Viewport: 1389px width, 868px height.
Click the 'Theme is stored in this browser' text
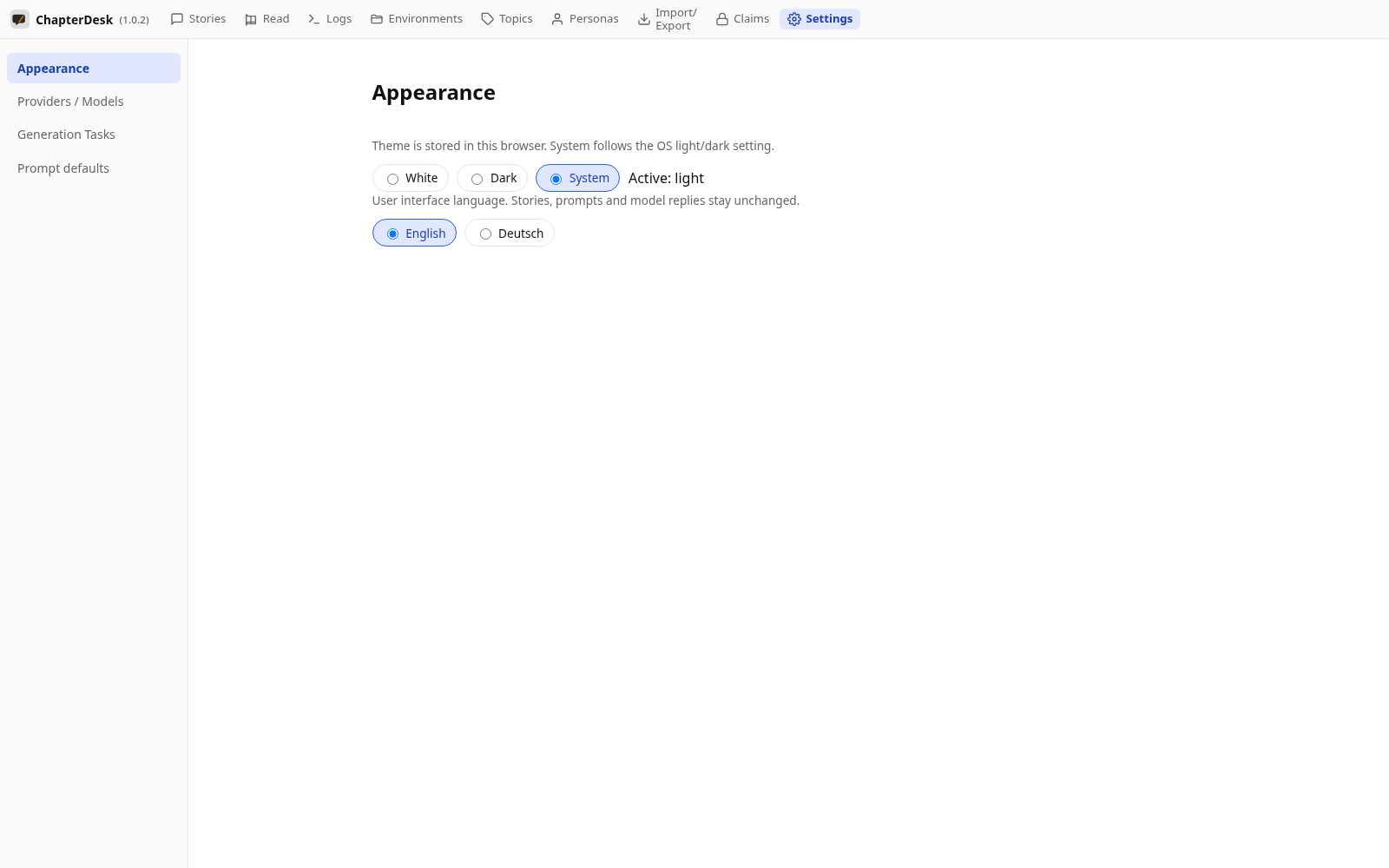(x=573, y=146)
